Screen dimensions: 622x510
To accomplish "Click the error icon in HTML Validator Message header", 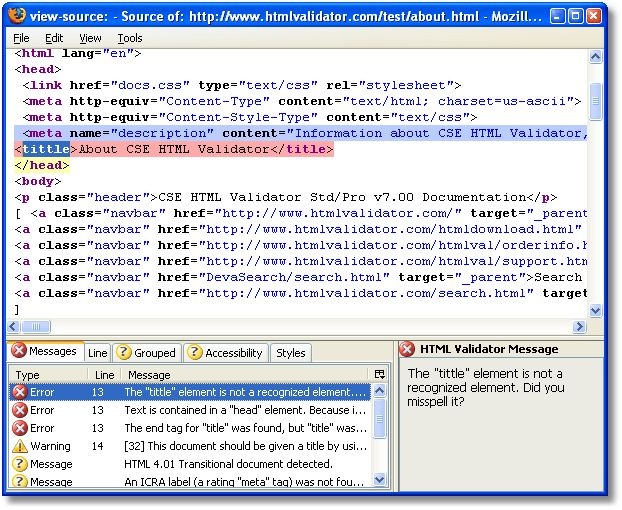I will [x=408, y=350].
